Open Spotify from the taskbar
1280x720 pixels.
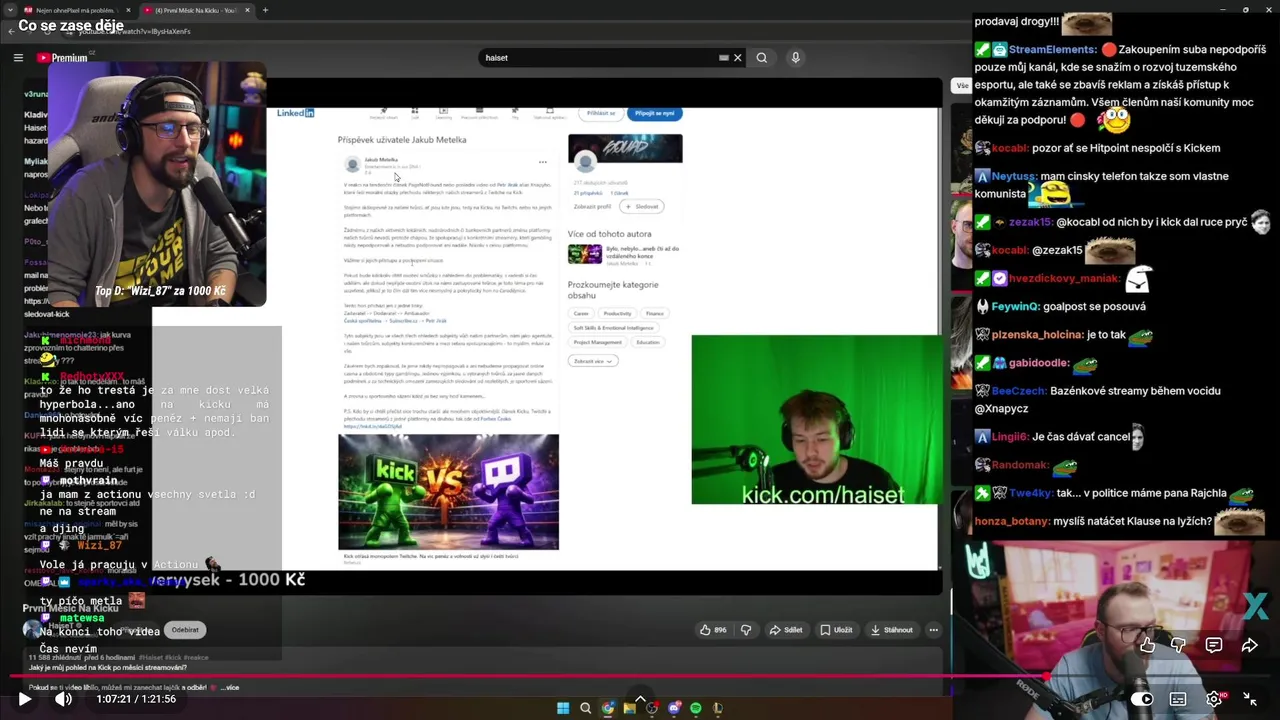(695, 708)
